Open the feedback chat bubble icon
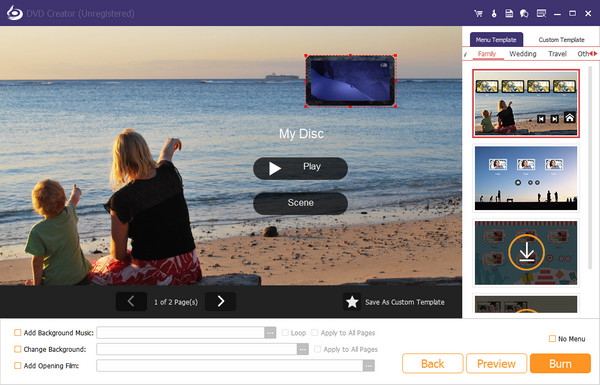 click(524, 13)
